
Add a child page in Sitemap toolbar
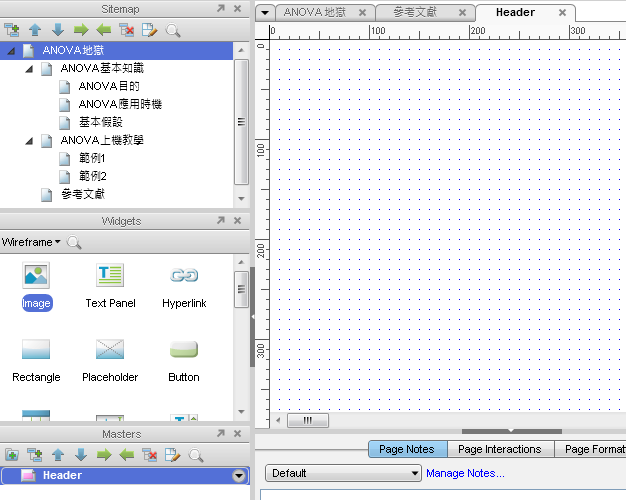(12, 30)
